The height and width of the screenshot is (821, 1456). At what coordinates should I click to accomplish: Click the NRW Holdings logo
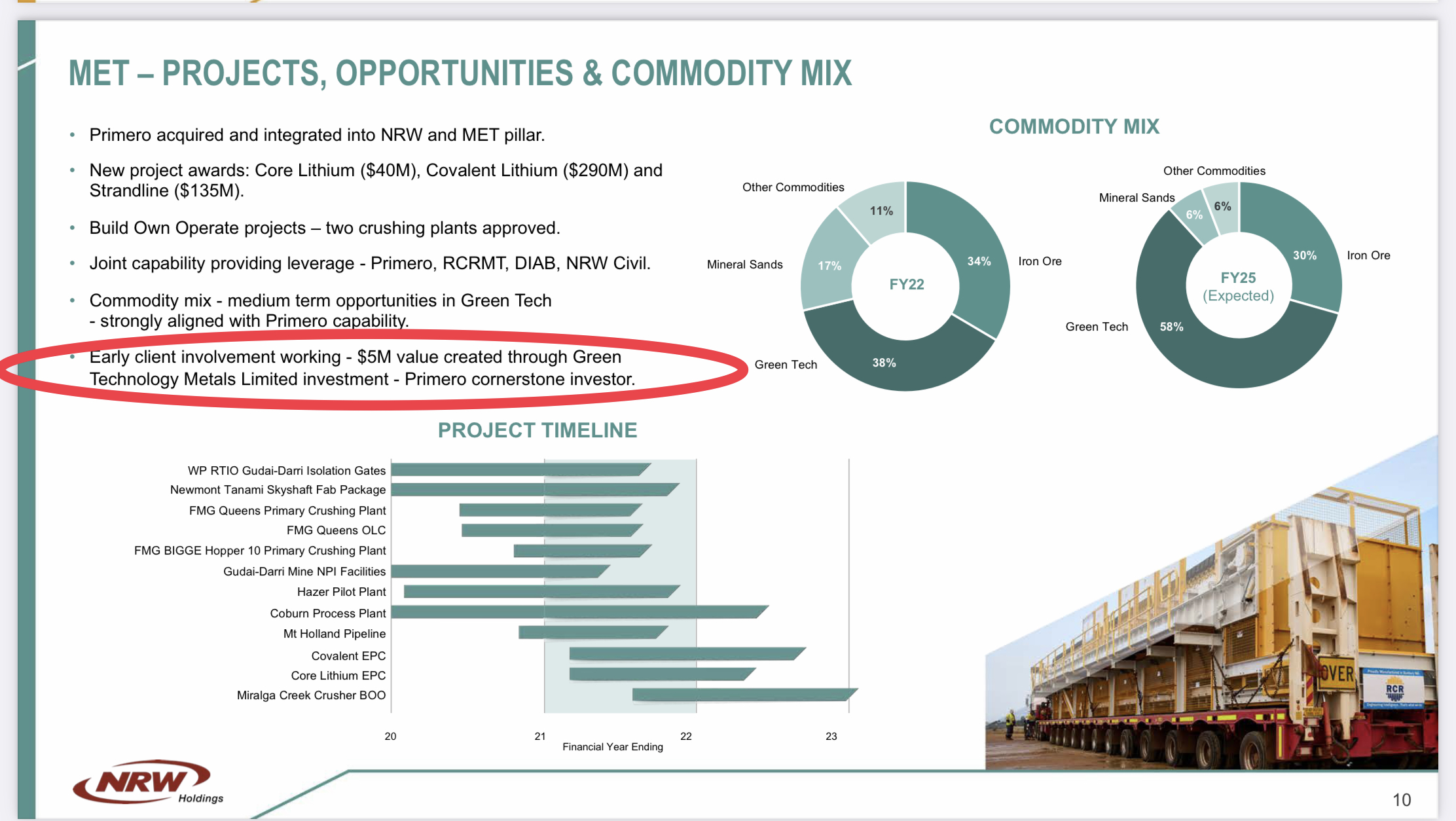point(149,782)
